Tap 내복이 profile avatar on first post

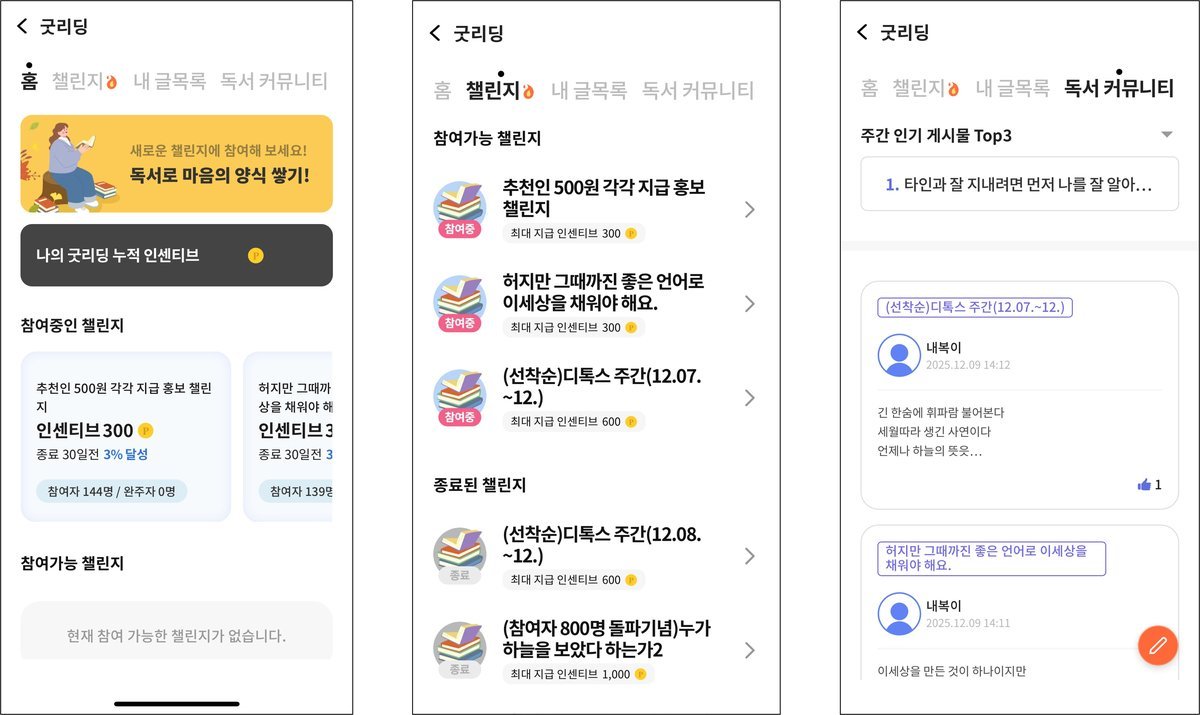click(x=898, y=355)
